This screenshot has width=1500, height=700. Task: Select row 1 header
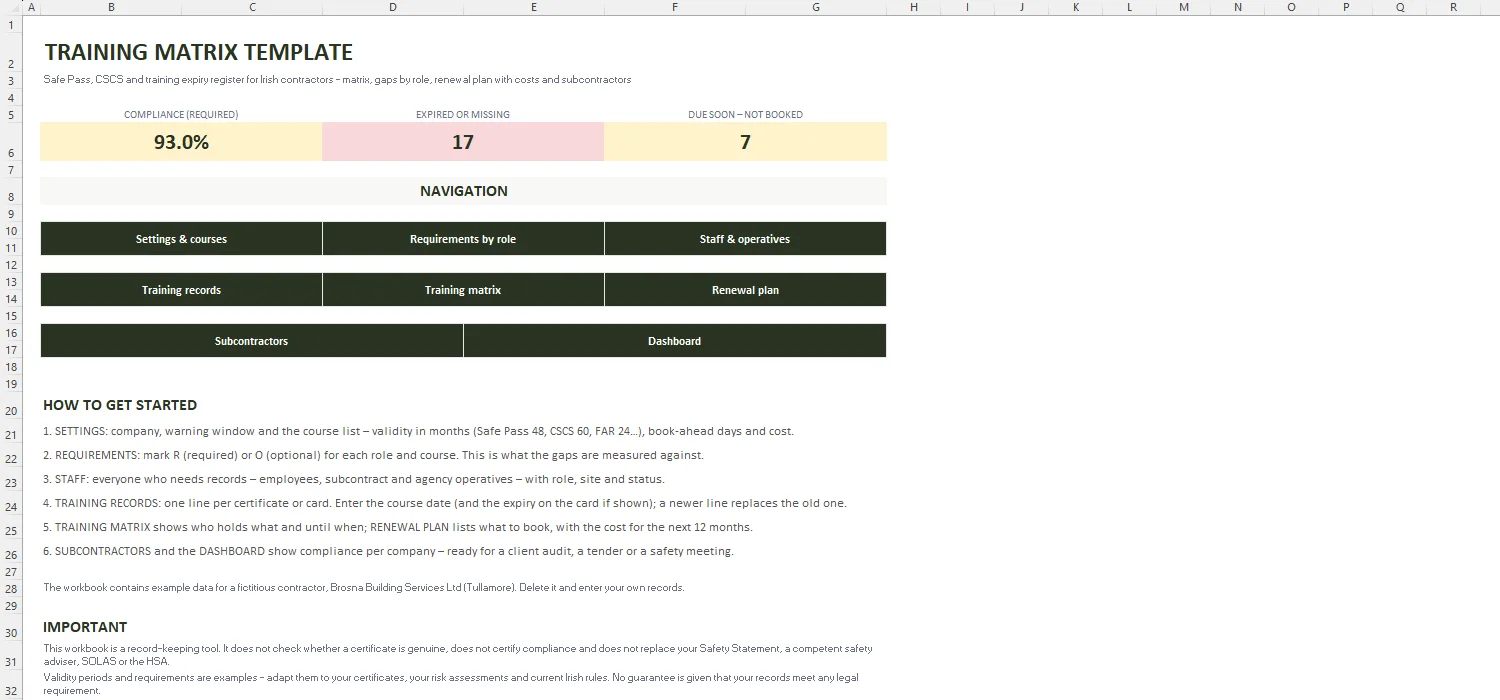pyautogui.click(x=11, y=24)
